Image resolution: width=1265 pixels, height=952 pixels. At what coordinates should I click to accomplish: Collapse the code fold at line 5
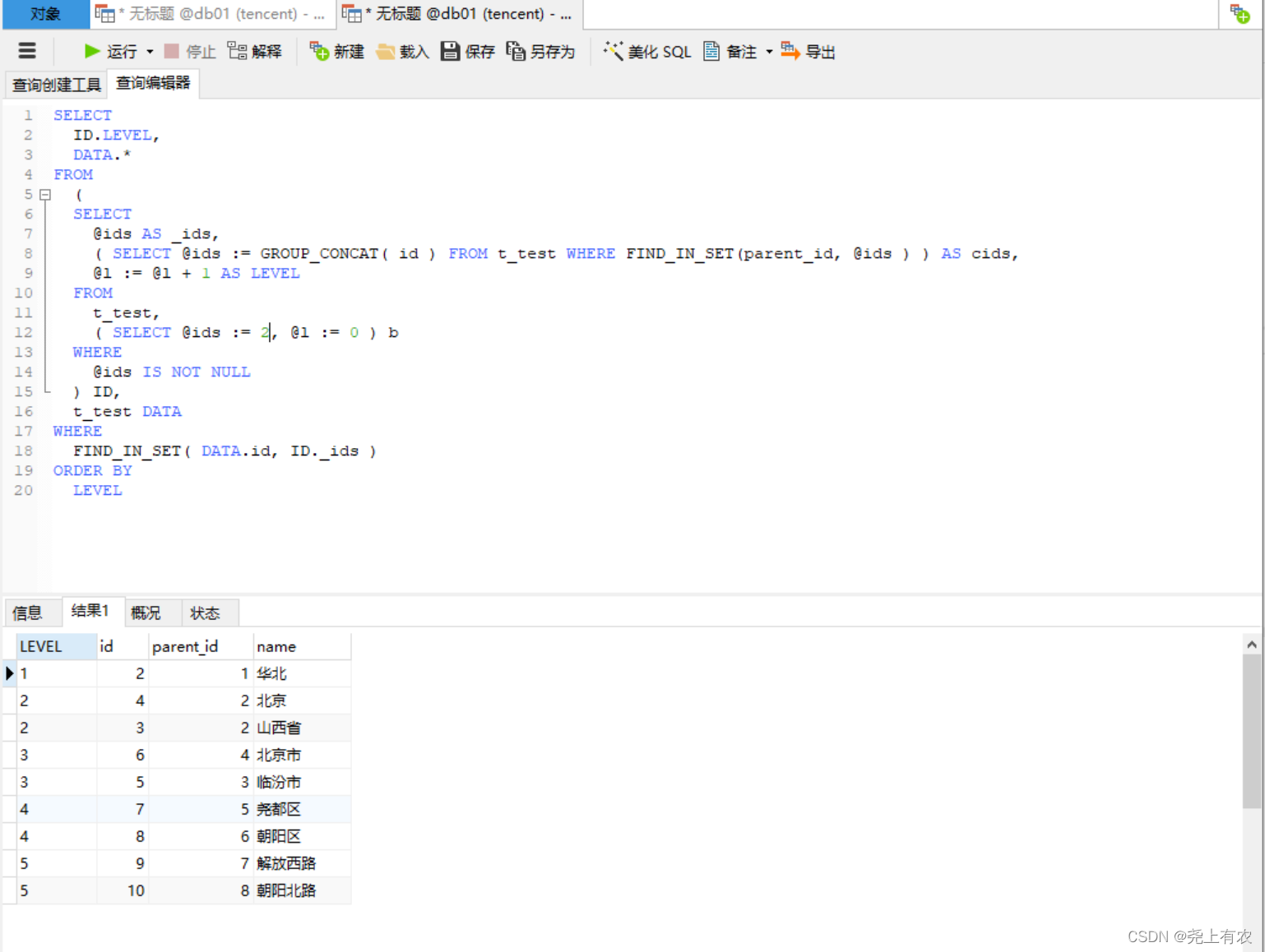pos(45,194)
